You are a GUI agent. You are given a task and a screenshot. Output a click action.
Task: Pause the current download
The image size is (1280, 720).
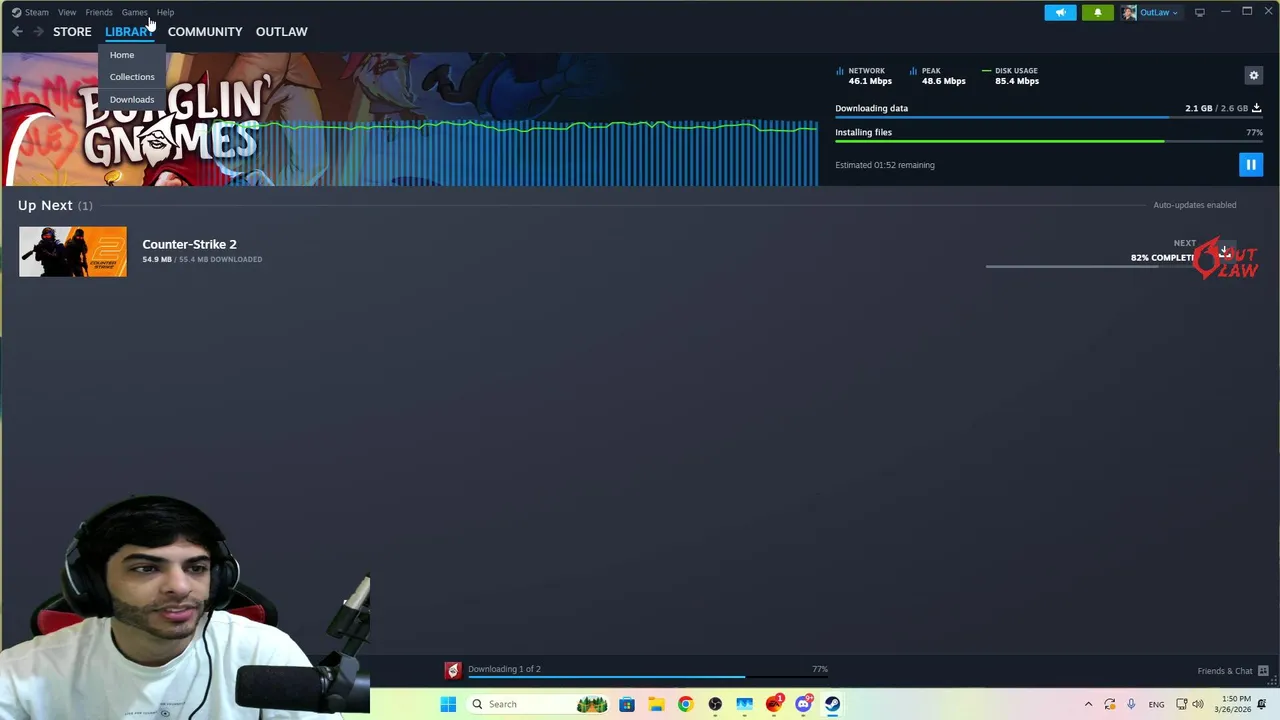coord(1250,165)
